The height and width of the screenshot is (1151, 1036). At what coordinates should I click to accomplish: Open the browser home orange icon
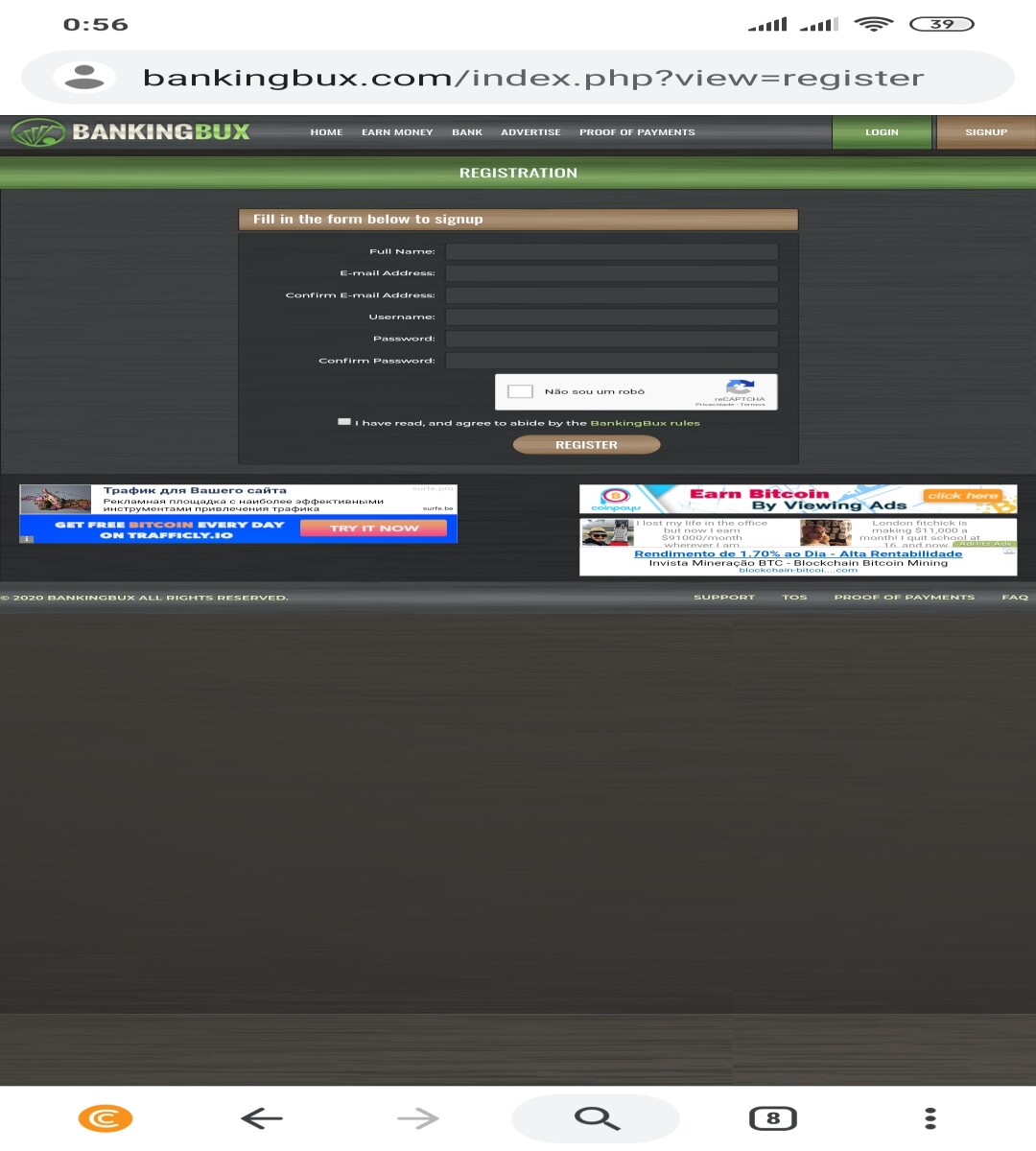[x=105, y=1118]
